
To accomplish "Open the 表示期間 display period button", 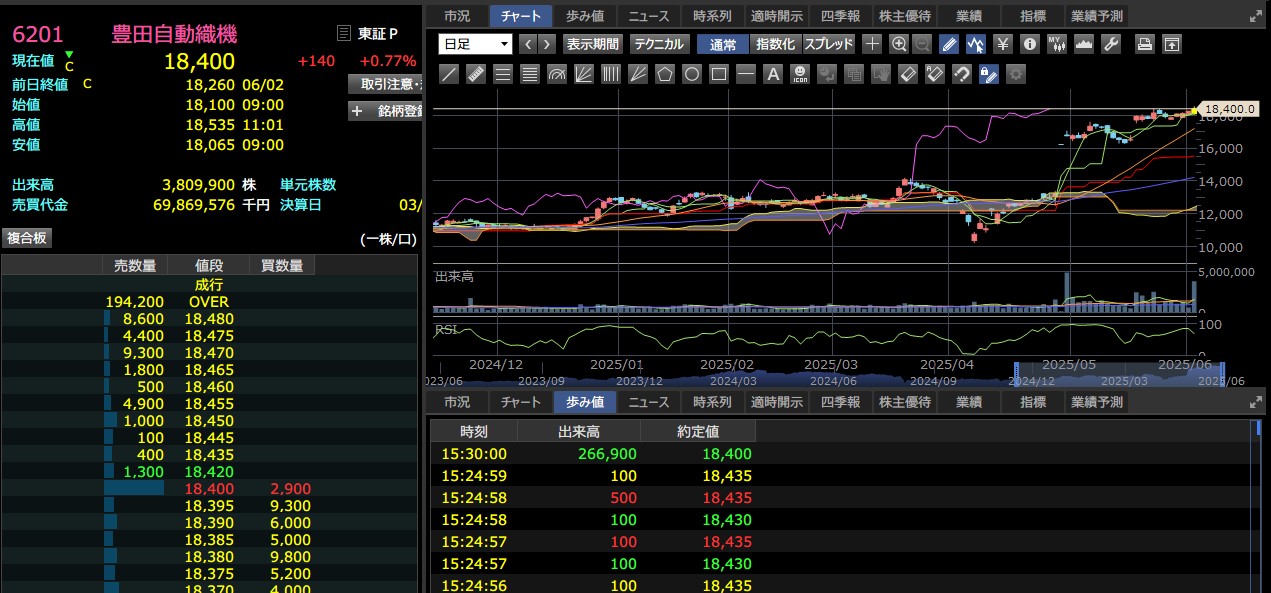I will coord(593,44).
